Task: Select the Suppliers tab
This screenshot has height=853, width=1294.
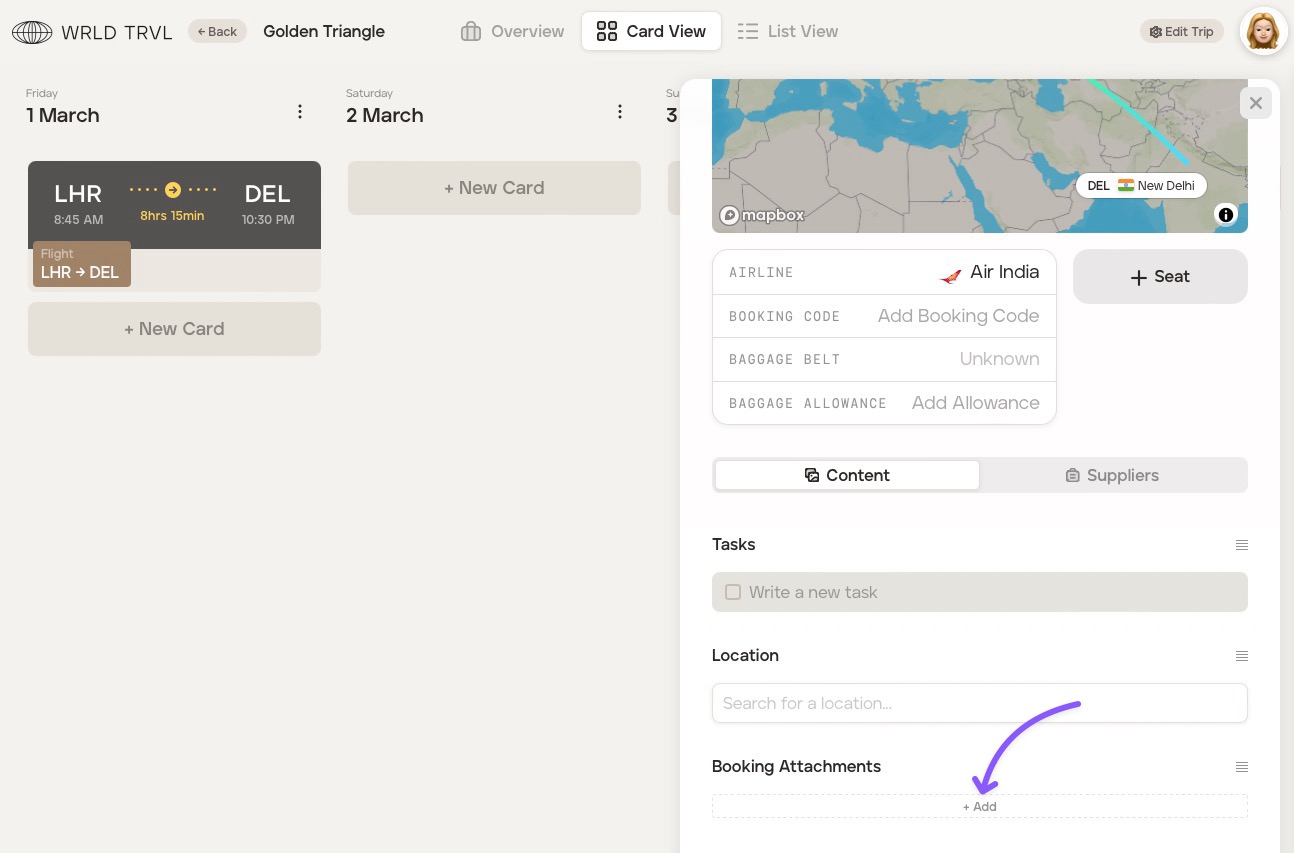Action: pos(1112,475)
